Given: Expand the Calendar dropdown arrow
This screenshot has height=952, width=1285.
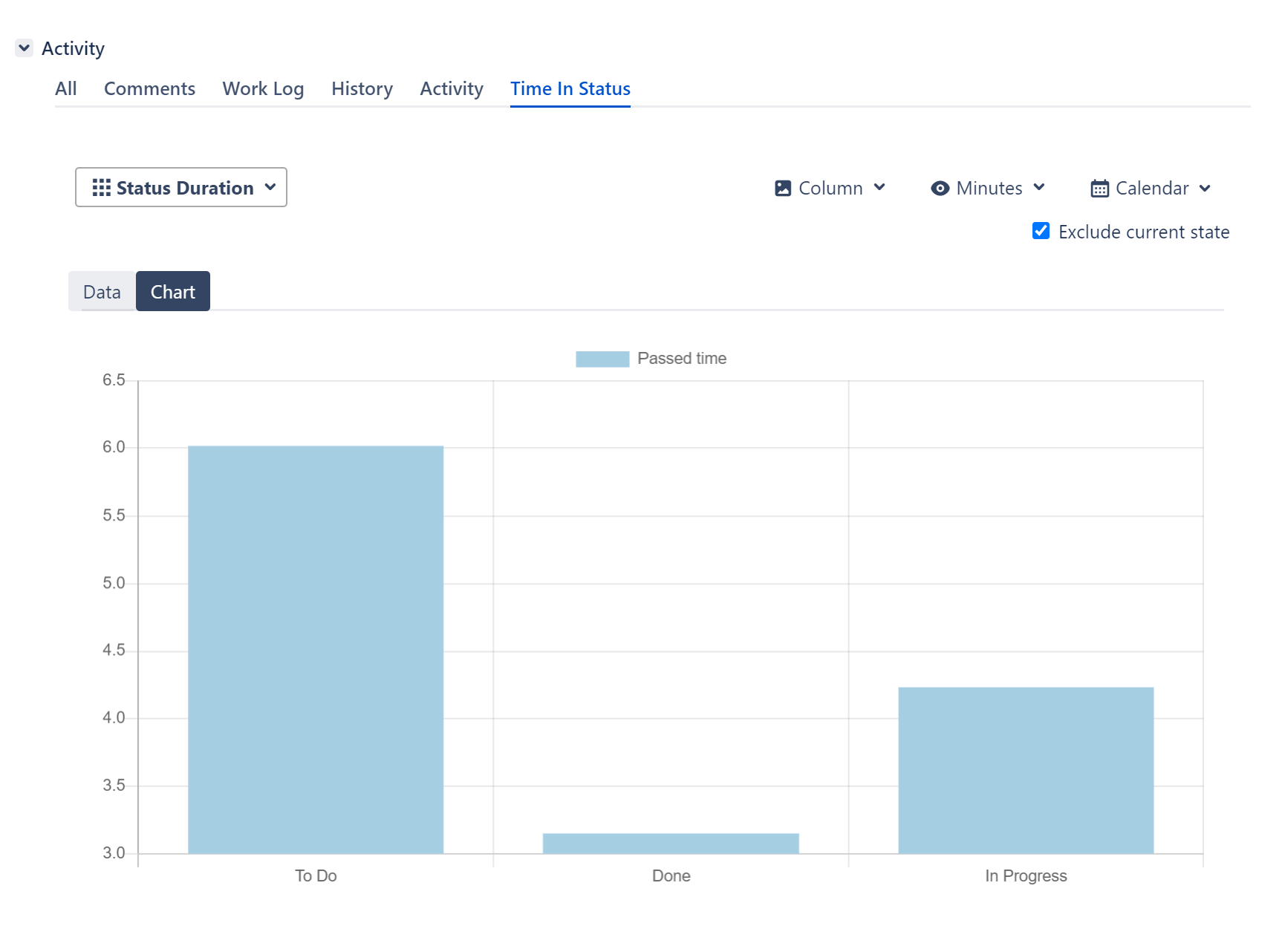Looking at the screenshot, I should point(1205,189).
